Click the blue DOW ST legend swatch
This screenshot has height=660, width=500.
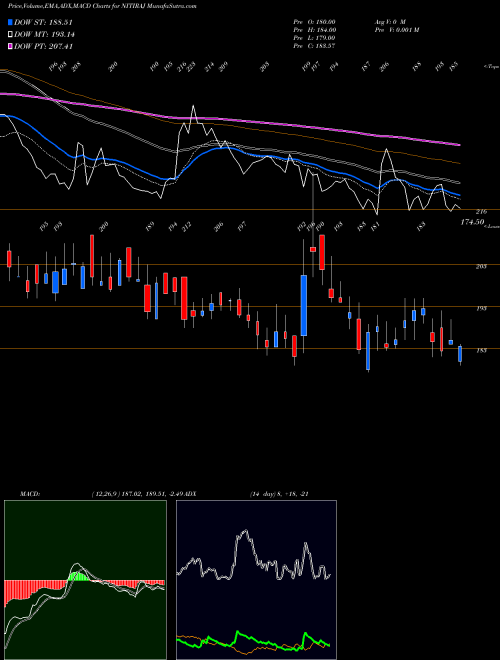pyautogui.click(x=10, y=22)
